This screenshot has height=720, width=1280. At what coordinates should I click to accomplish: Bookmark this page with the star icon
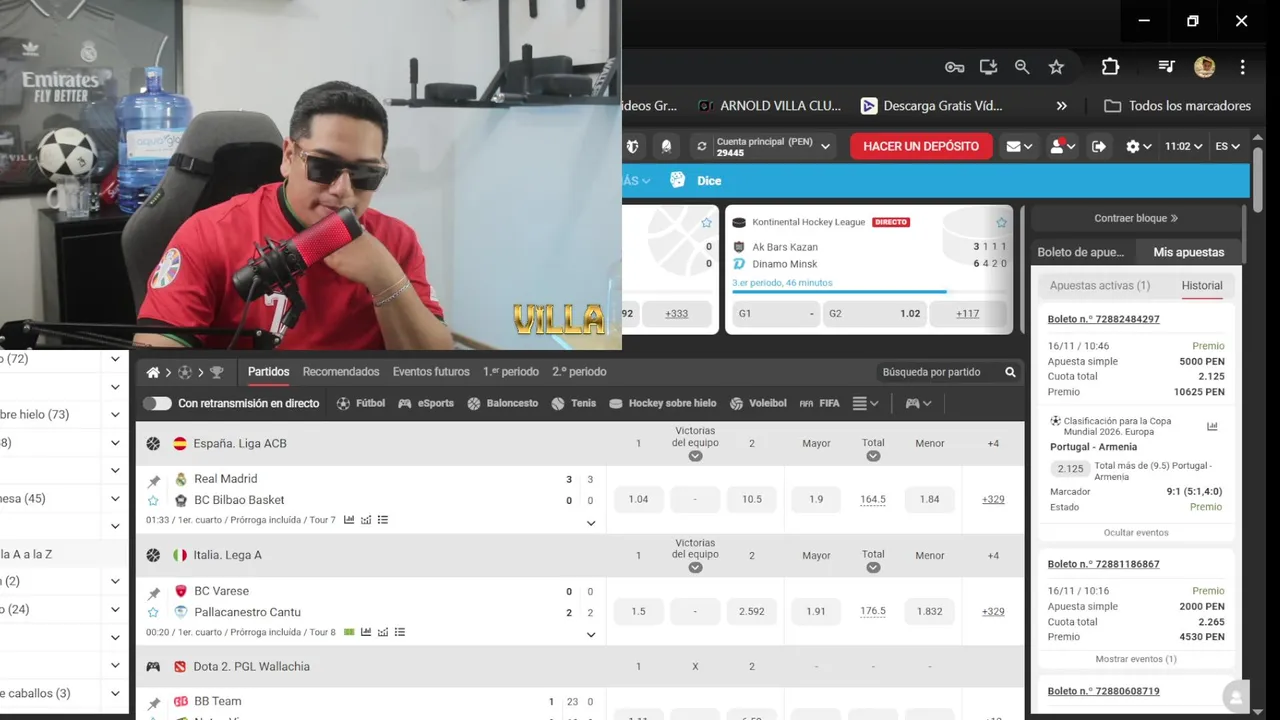tap(1056, 67)
